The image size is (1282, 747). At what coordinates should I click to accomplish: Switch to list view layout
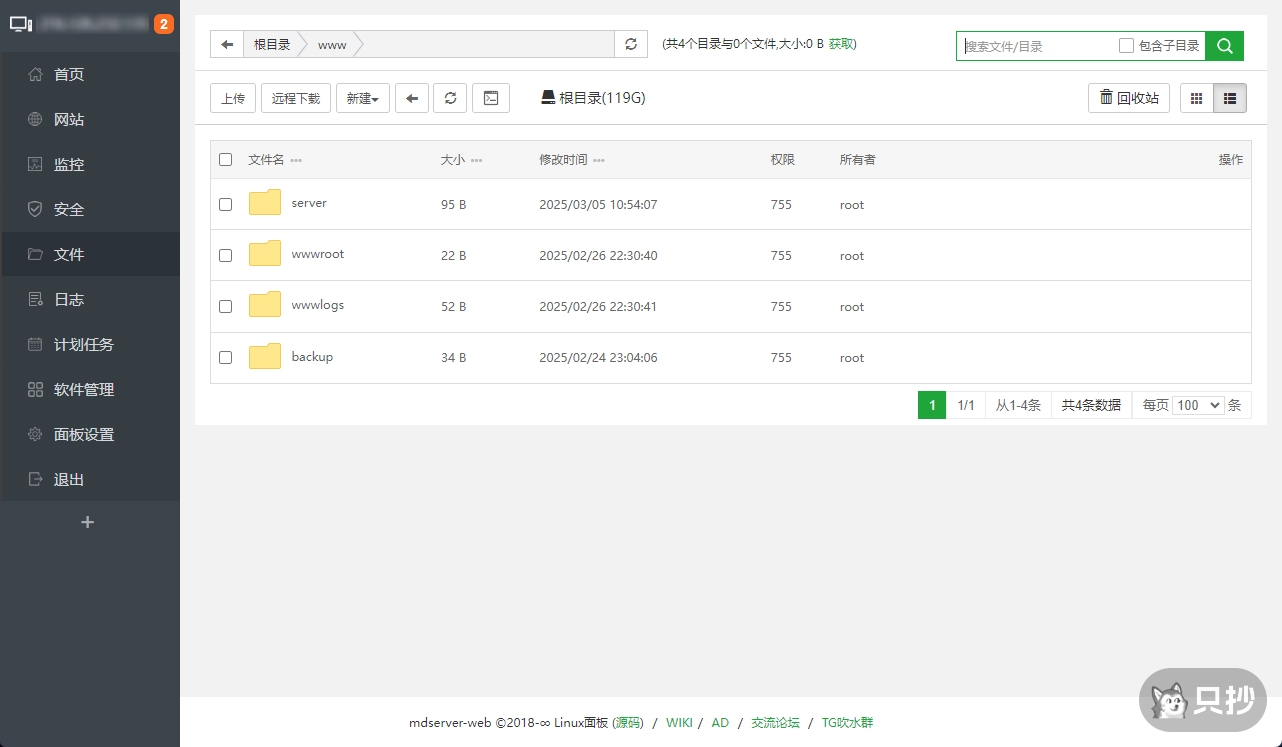(1230, 98)
